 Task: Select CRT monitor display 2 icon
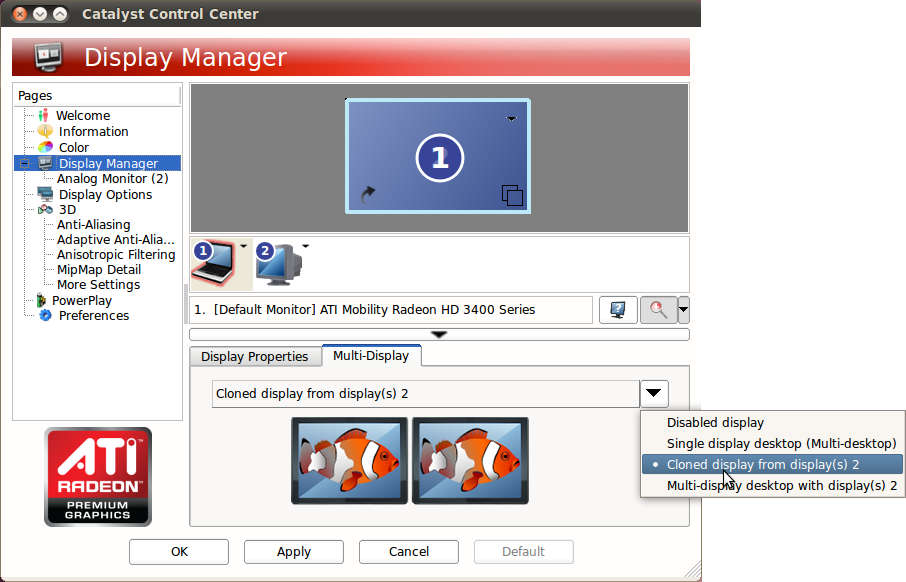280,264
